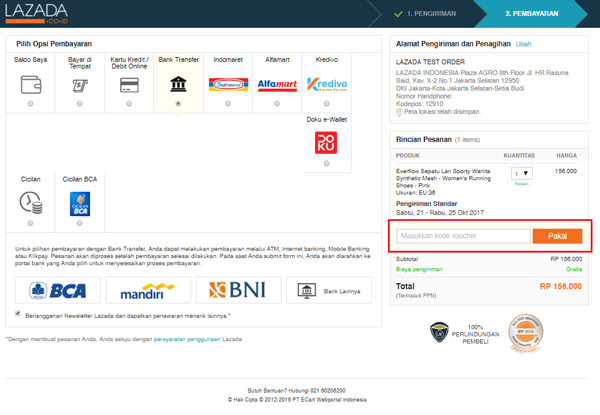Go to step 1. Pengiriman
The image size is (600, 415).
pos(431,14)
